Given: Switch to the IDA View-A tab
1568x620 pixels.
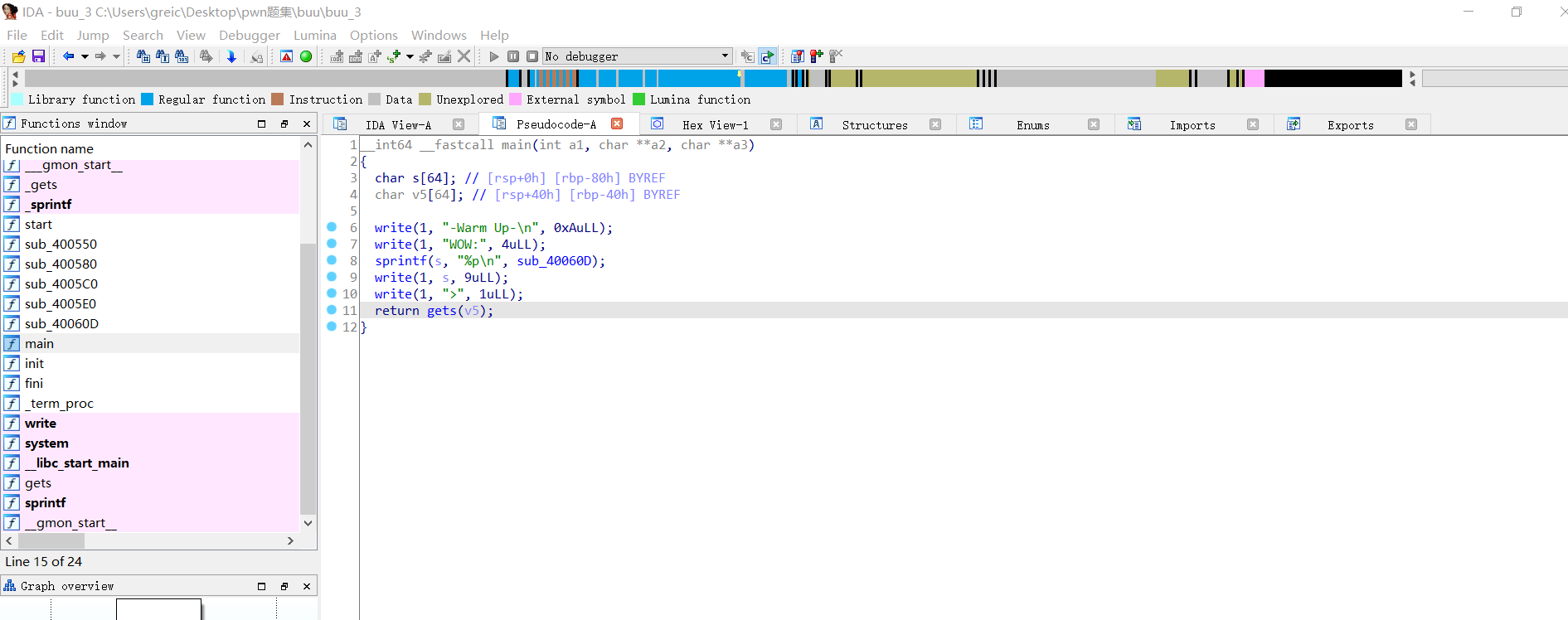Looking at the screenshot, I should coord(398,124).
